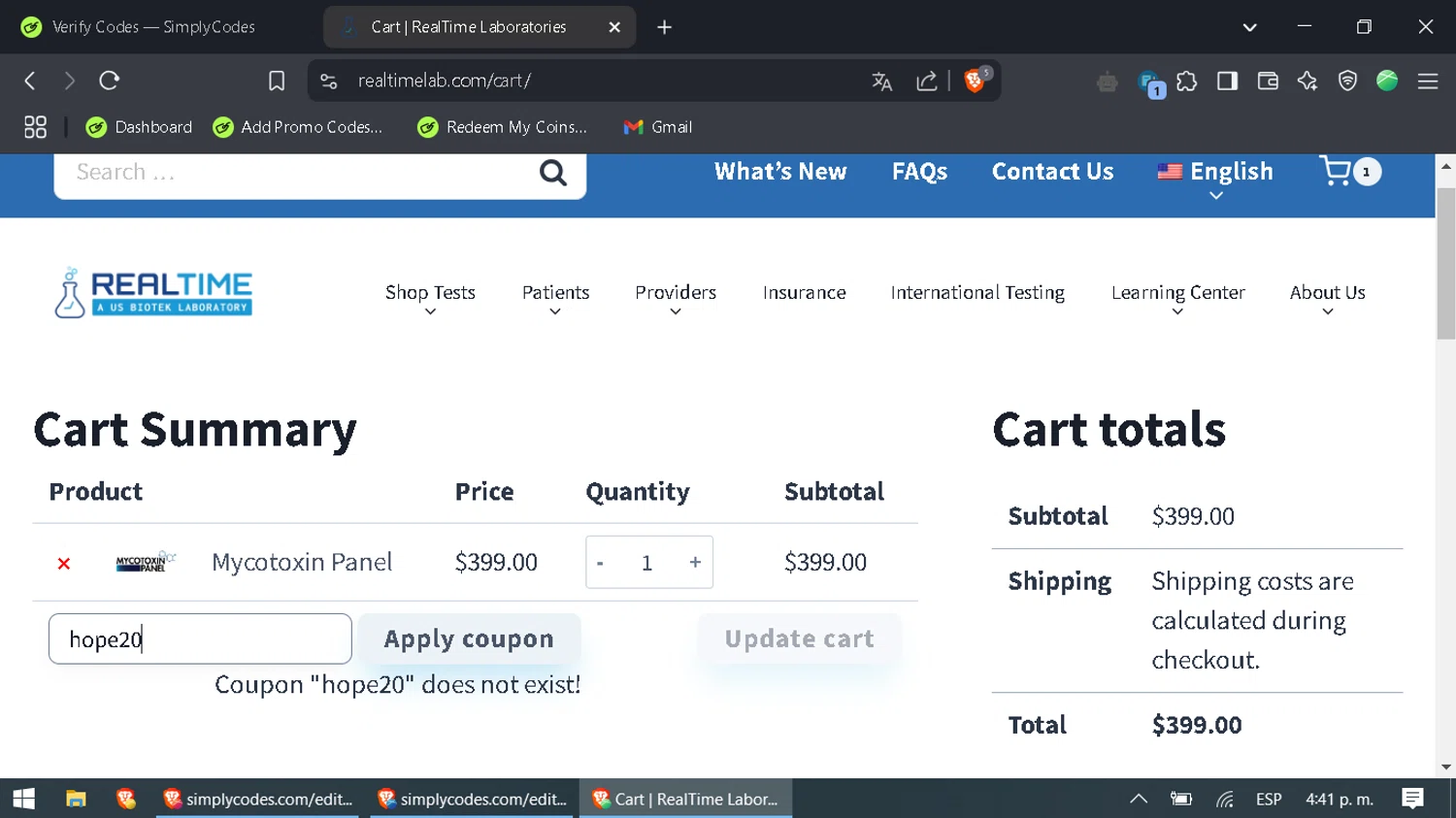Open site settings icon in address bar

click(x=329, y=81)
